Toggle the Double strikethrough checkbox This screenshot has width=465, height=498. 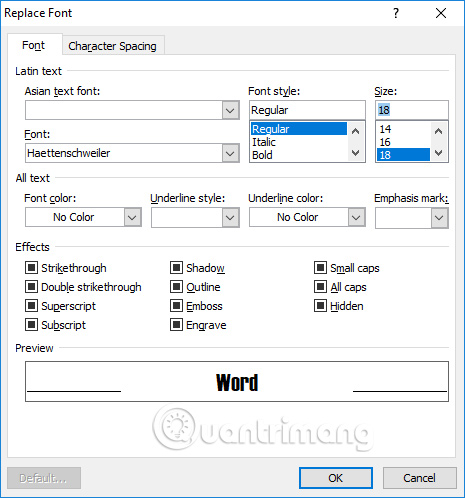[x=32, y=287]
